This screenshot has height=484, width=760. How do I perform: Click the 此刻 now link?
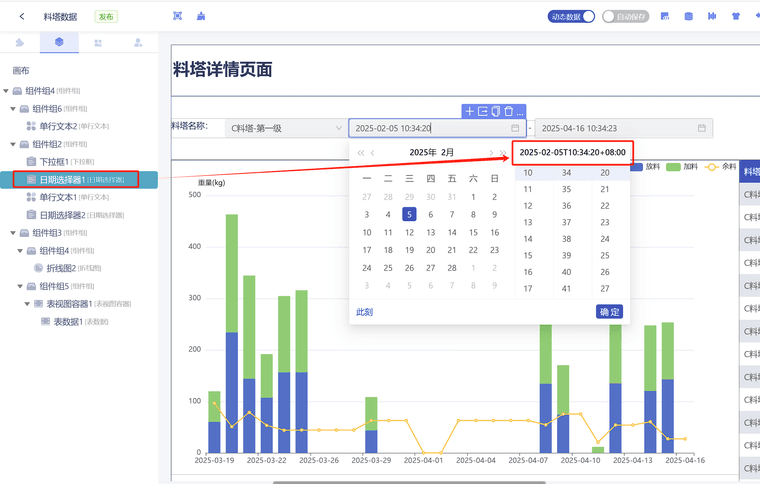click(364, 312)
